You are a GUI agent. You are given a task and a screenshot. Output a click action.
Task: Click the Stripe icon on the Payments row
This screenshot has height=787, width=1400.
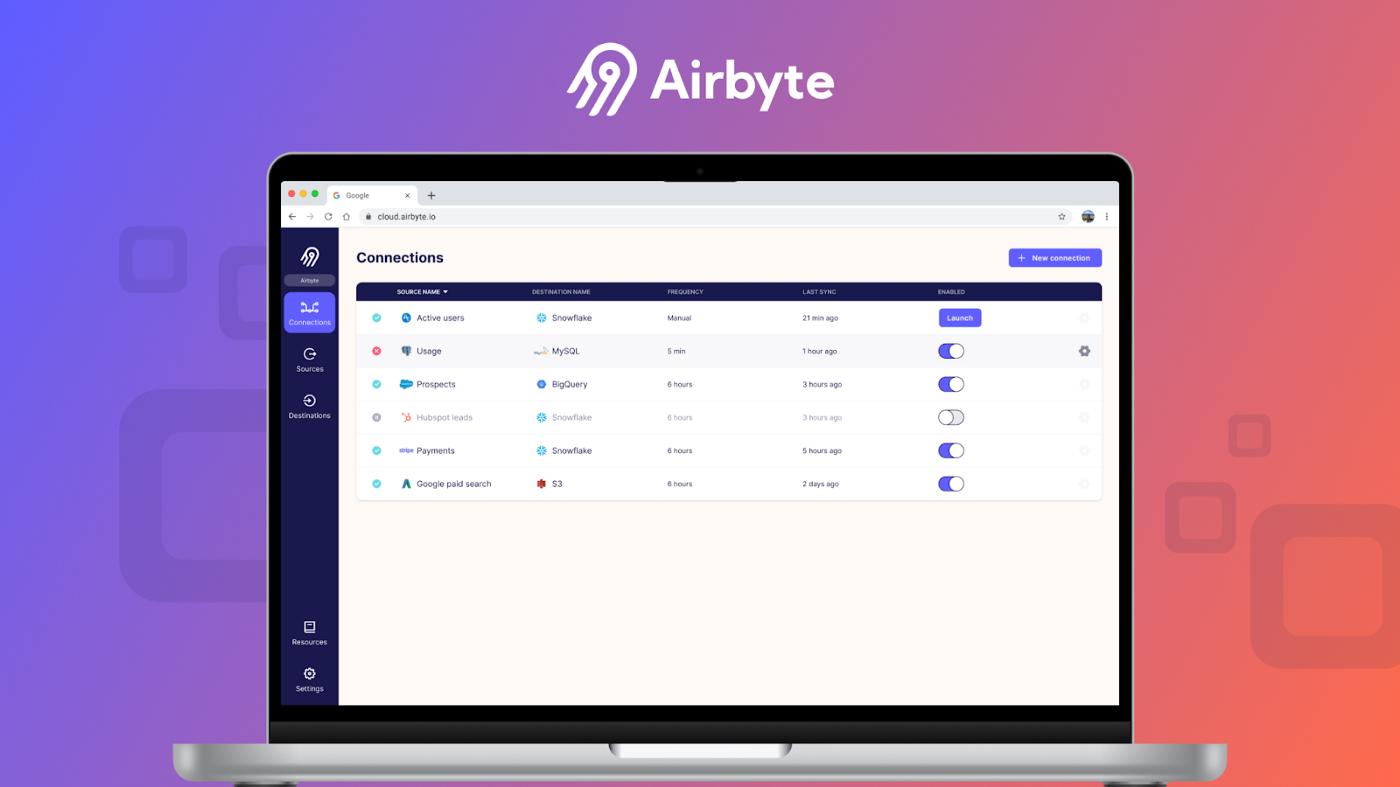tap(404, 450)
